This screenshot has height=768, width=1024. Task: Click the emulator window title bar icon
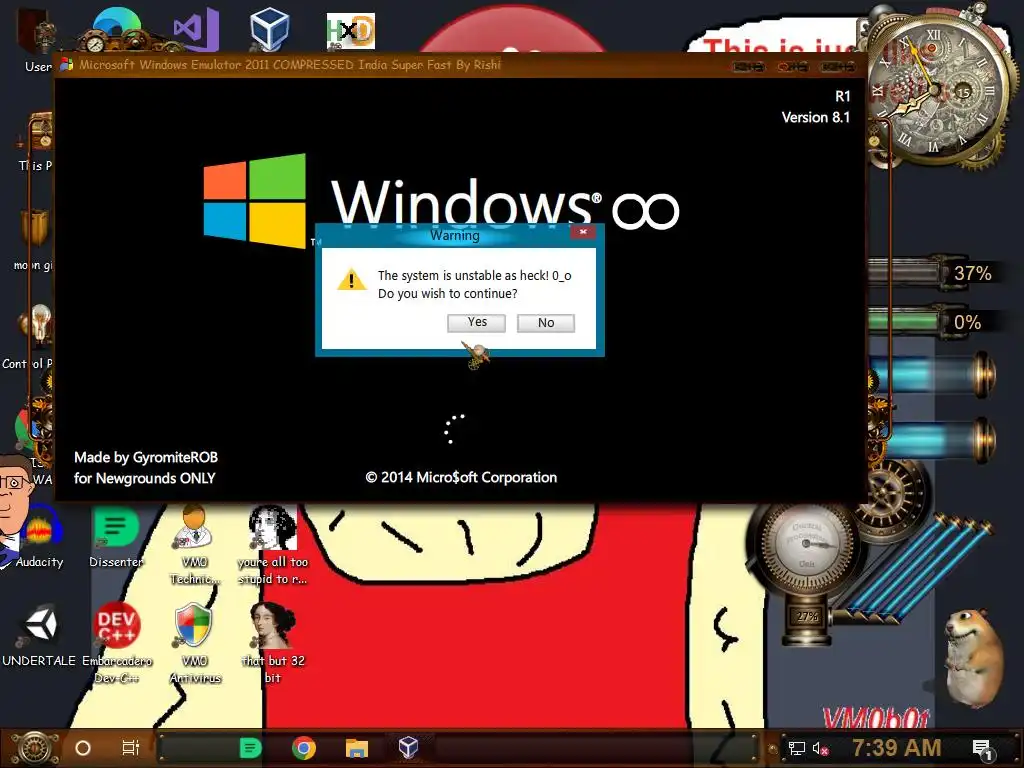pos(67,65)
